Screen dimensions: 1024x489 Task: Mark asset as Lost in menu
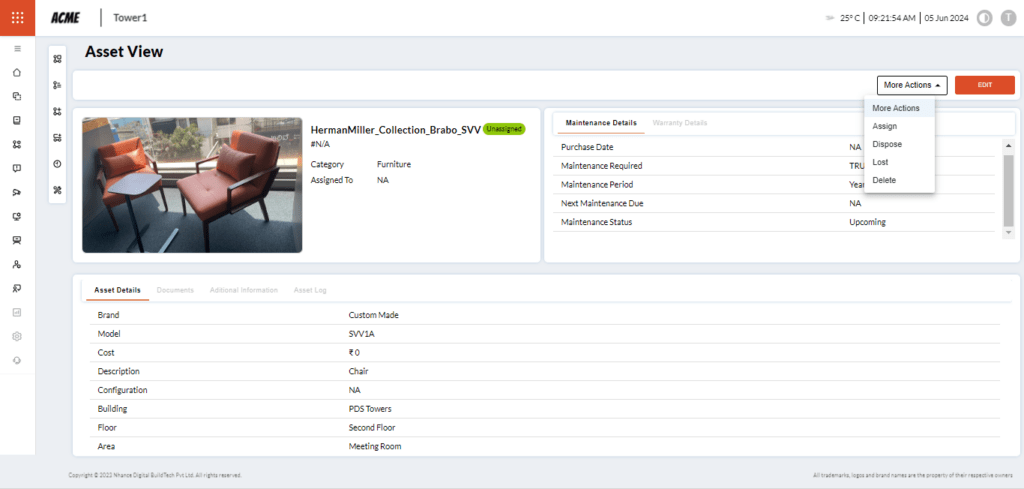tap(881, 162)
